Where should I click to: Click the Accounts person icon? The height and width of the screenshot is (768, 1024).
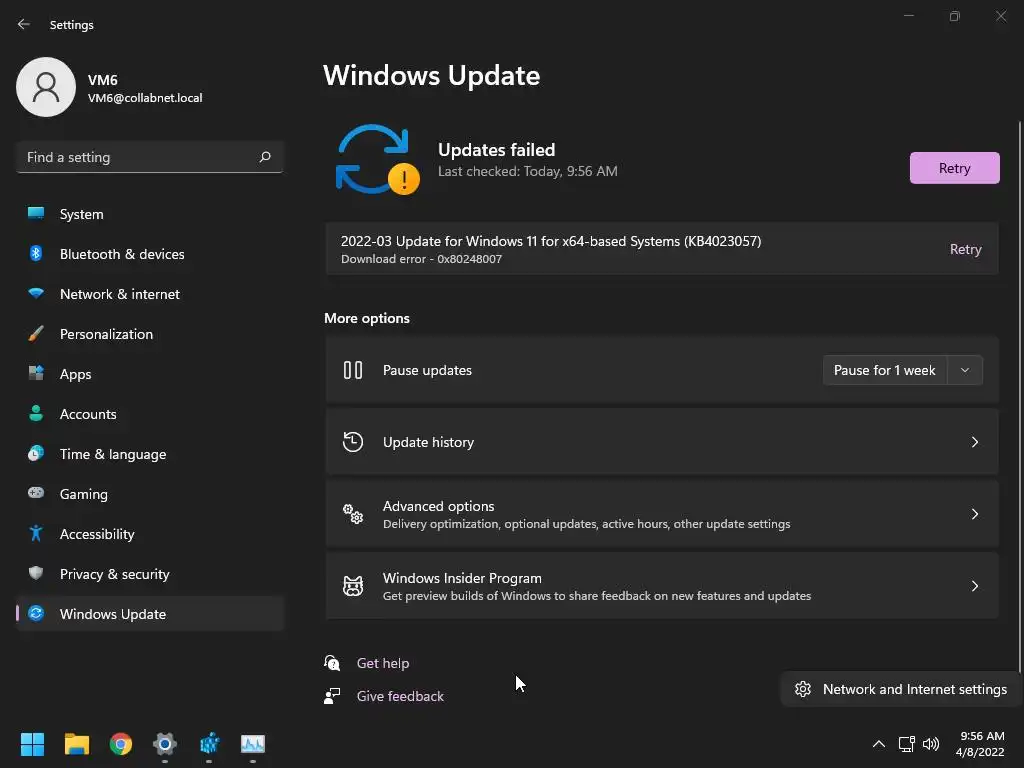point(36,413)
